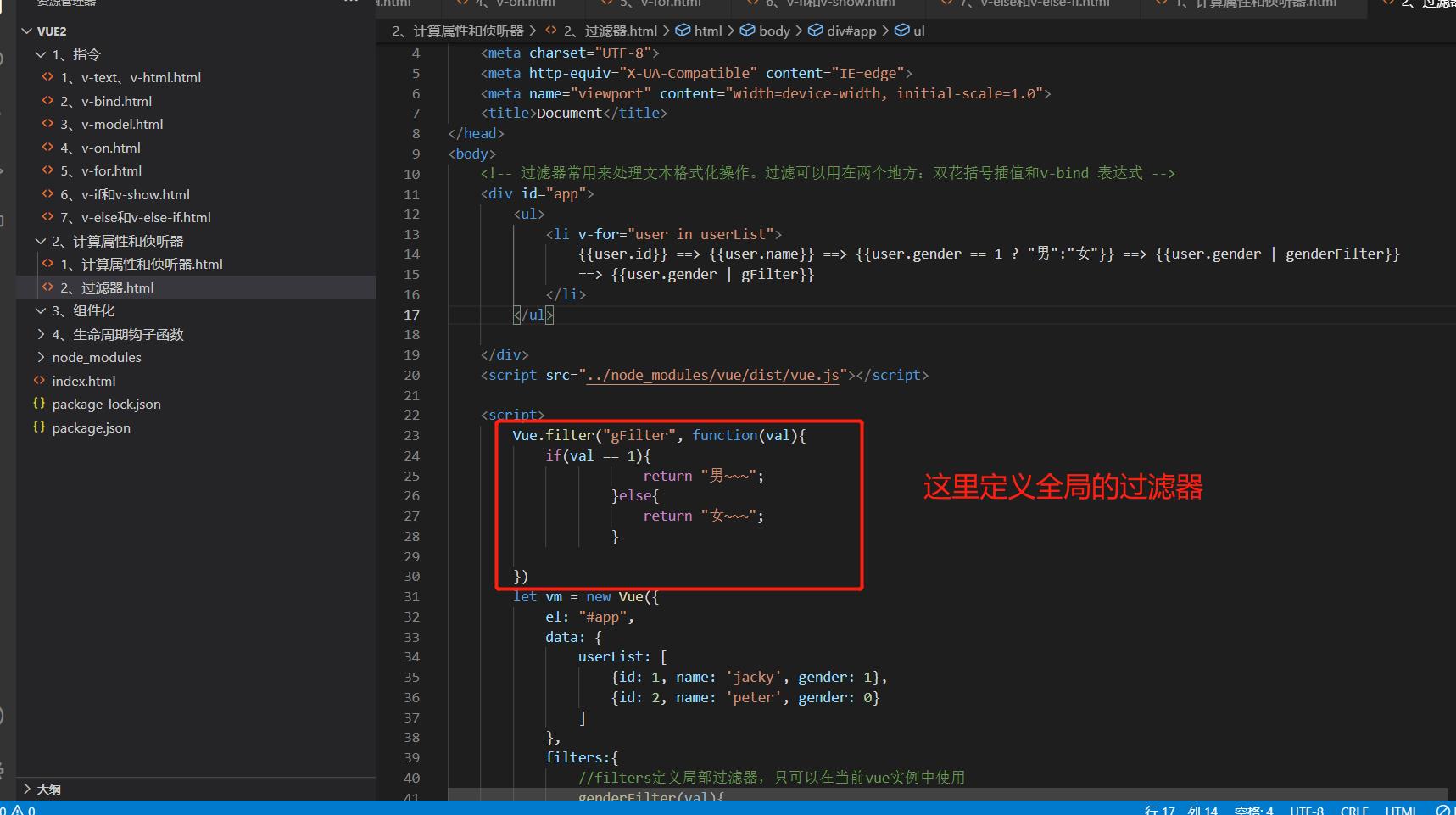The width and height of the screenshot is (1456, 815).
Task: Click the file icon of 2、过滤器.html breadcrumb
Action: (551, 31)
